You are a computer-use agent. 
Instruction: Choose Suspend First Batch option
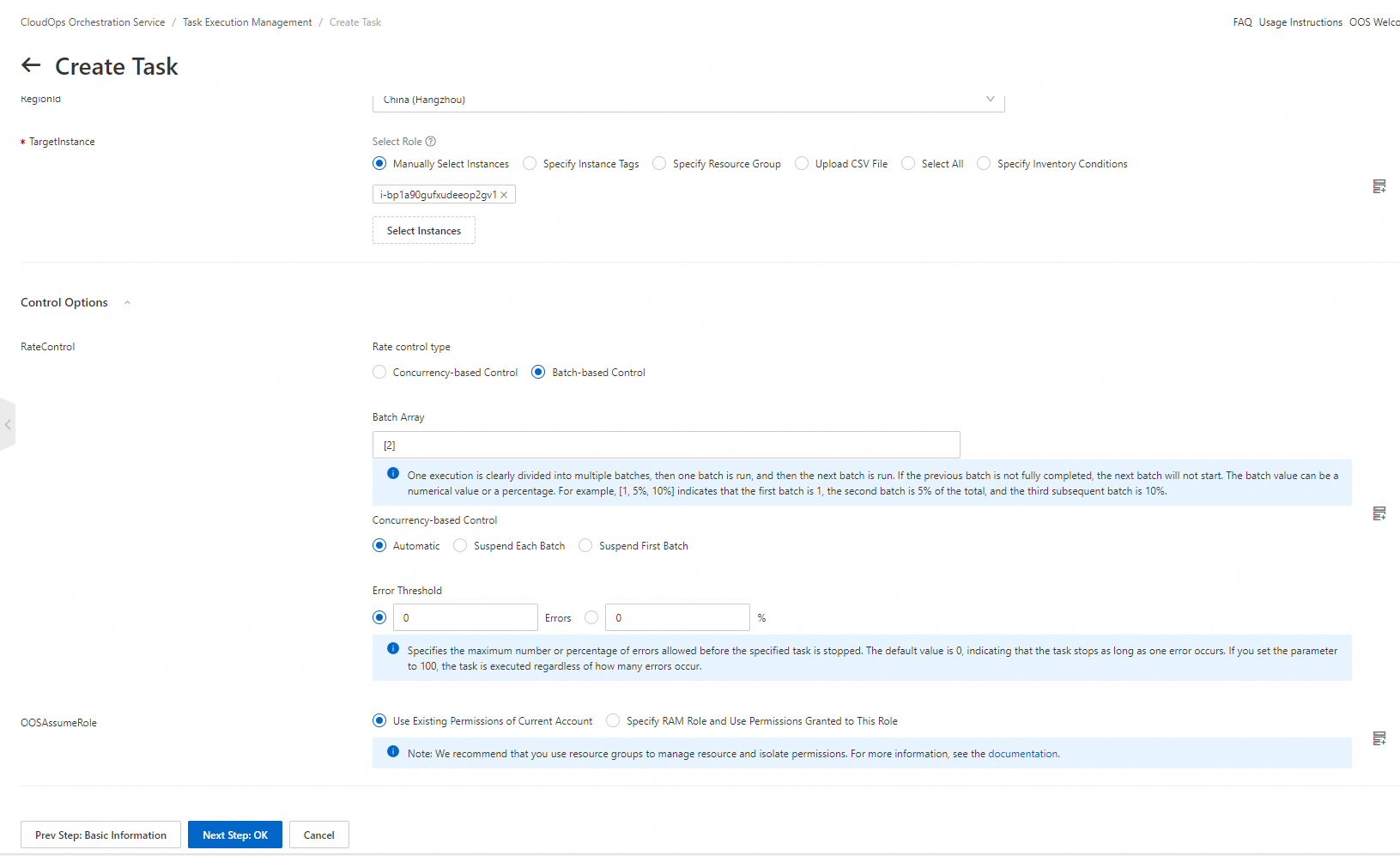585,545
